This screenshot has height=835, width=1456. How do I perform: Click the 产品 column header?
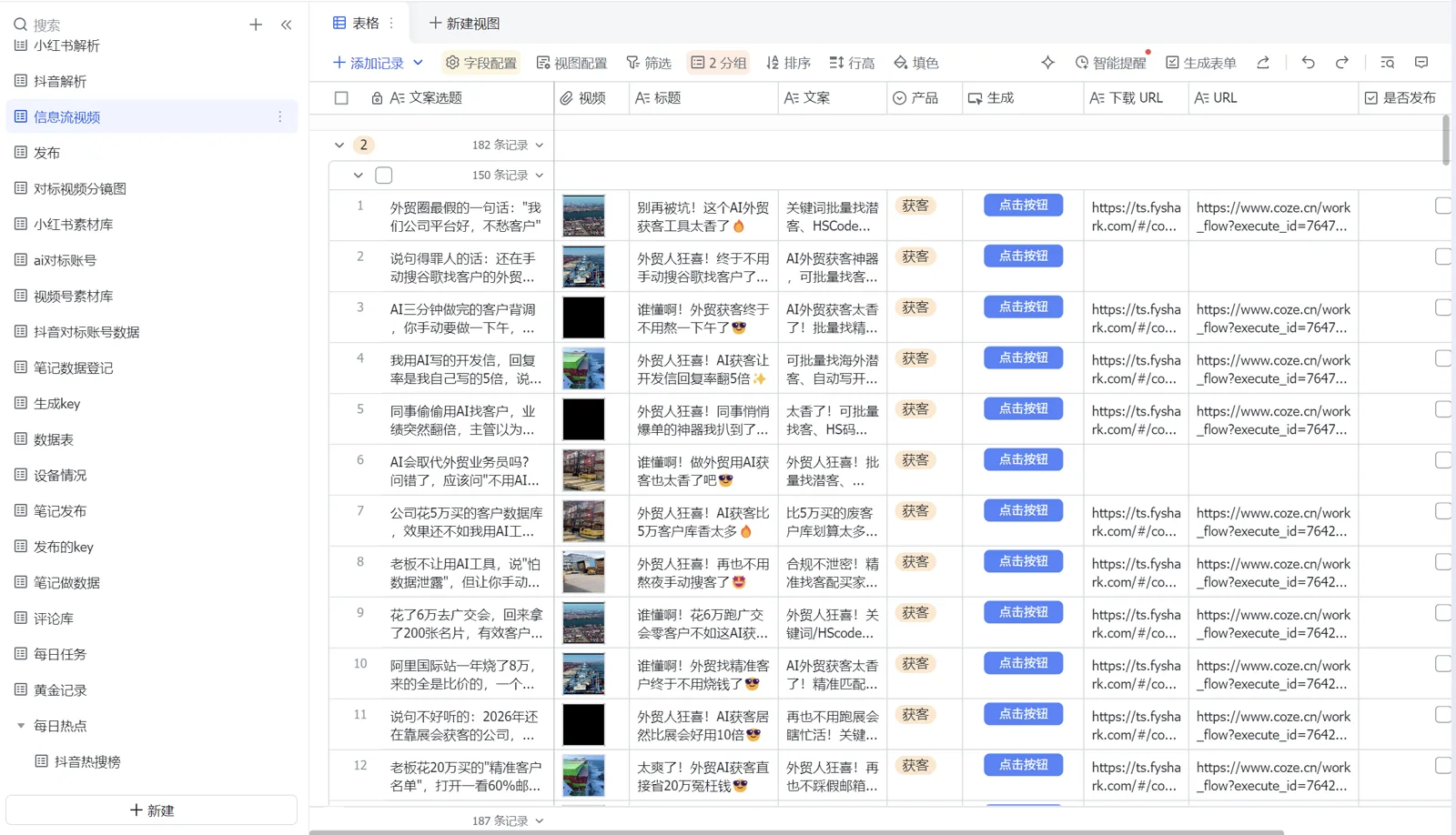coord(925,97)
